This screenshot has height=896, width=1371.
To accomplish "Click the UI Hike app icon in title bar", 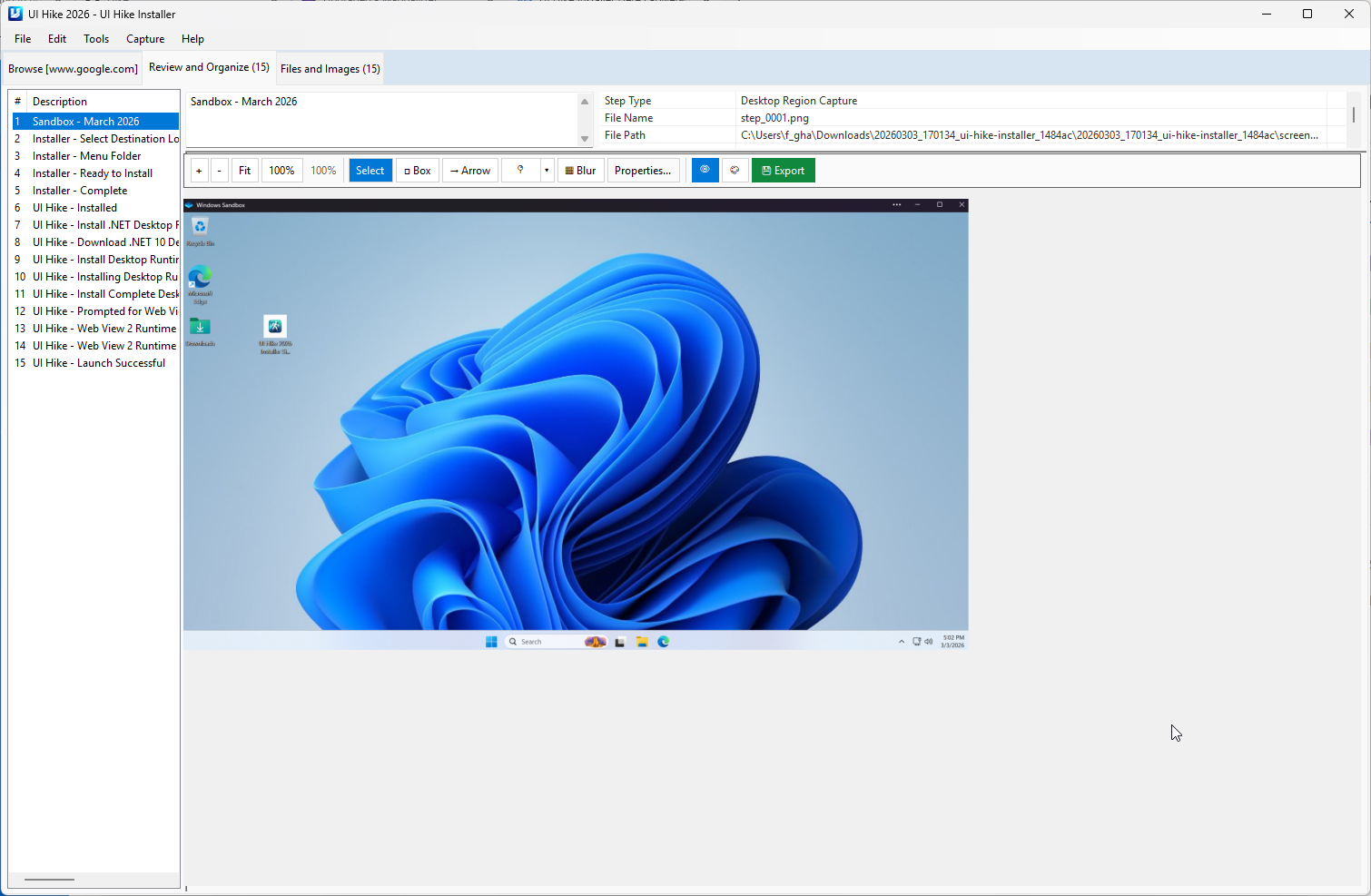I will pyautogui.click(x=15, y=14).
